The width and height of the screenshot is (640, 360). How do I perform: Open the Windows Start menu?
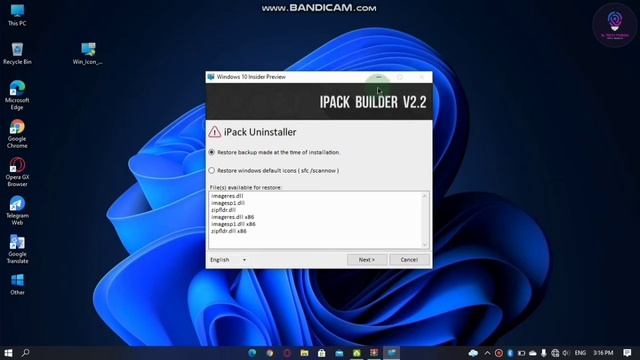(x=8, y=353)
